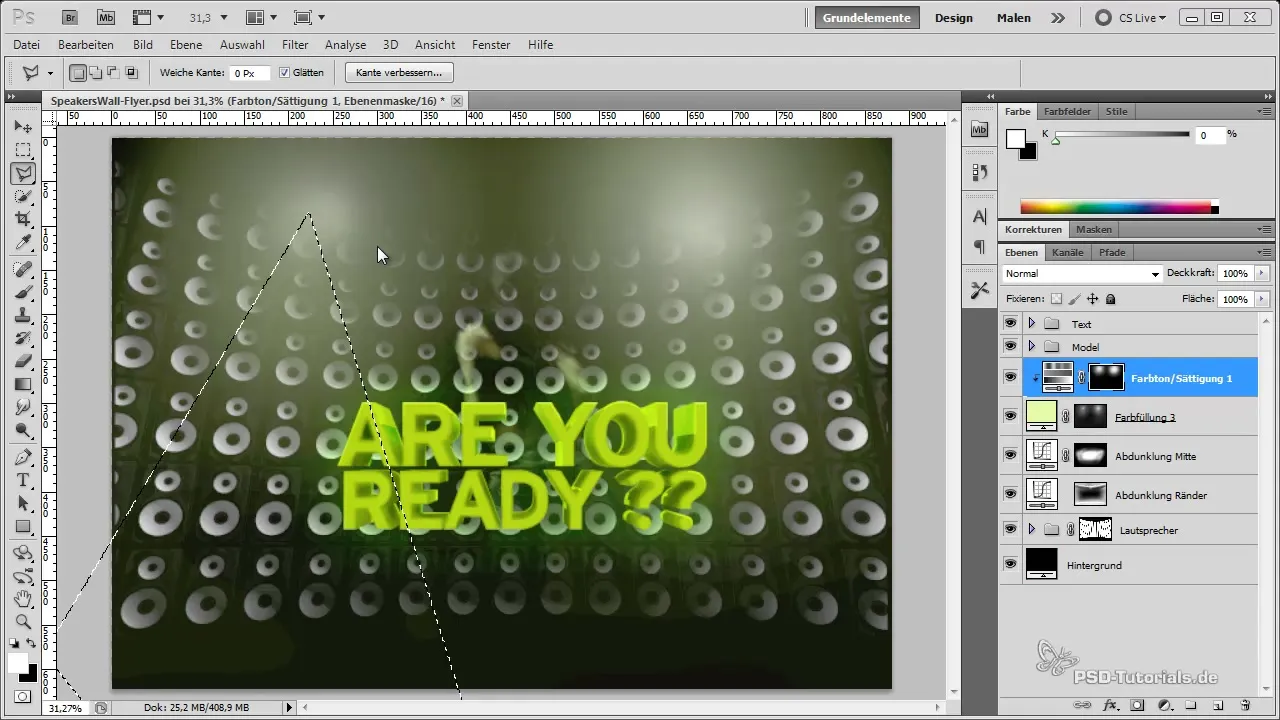Viewport: 1280px width, 720px height.
Task: Toggle the Glätten anti-alias checkbox
Action: (x=285, y=73)
